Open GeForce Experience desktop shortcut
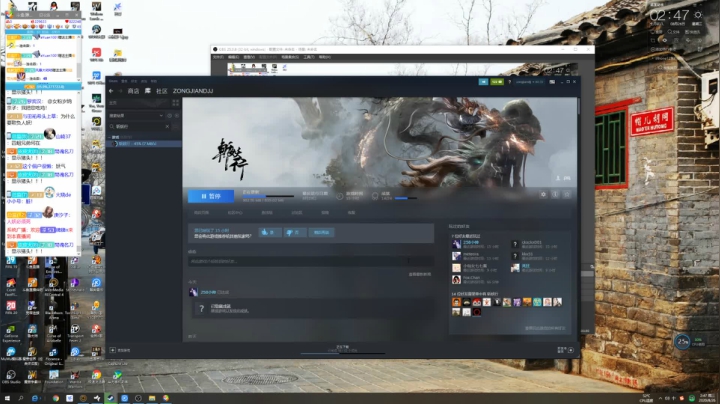Image resolution: width=720 pixels, height=404 pixels. [x=11, y=334]
